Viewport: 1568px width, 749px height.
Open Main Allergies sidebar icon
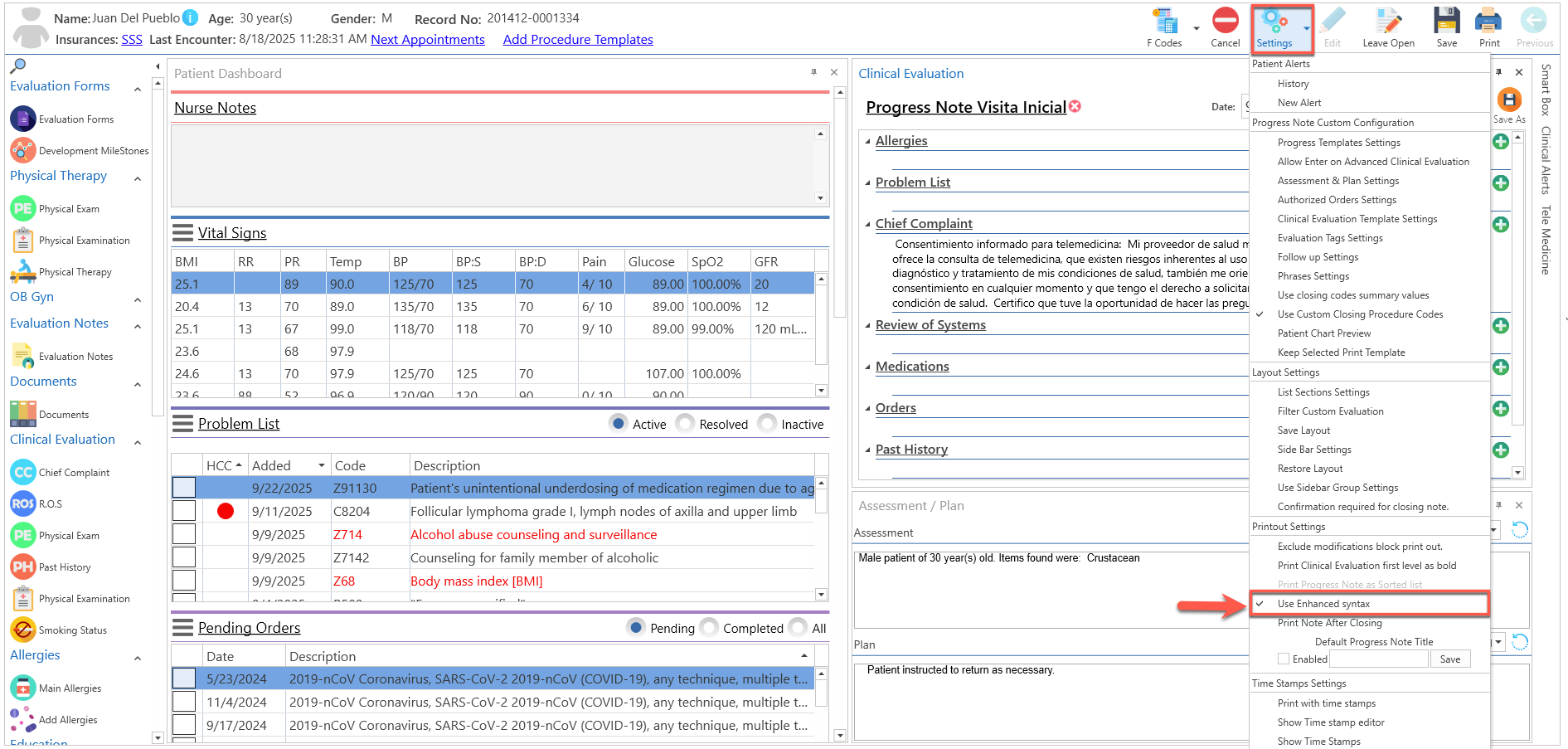23,688
